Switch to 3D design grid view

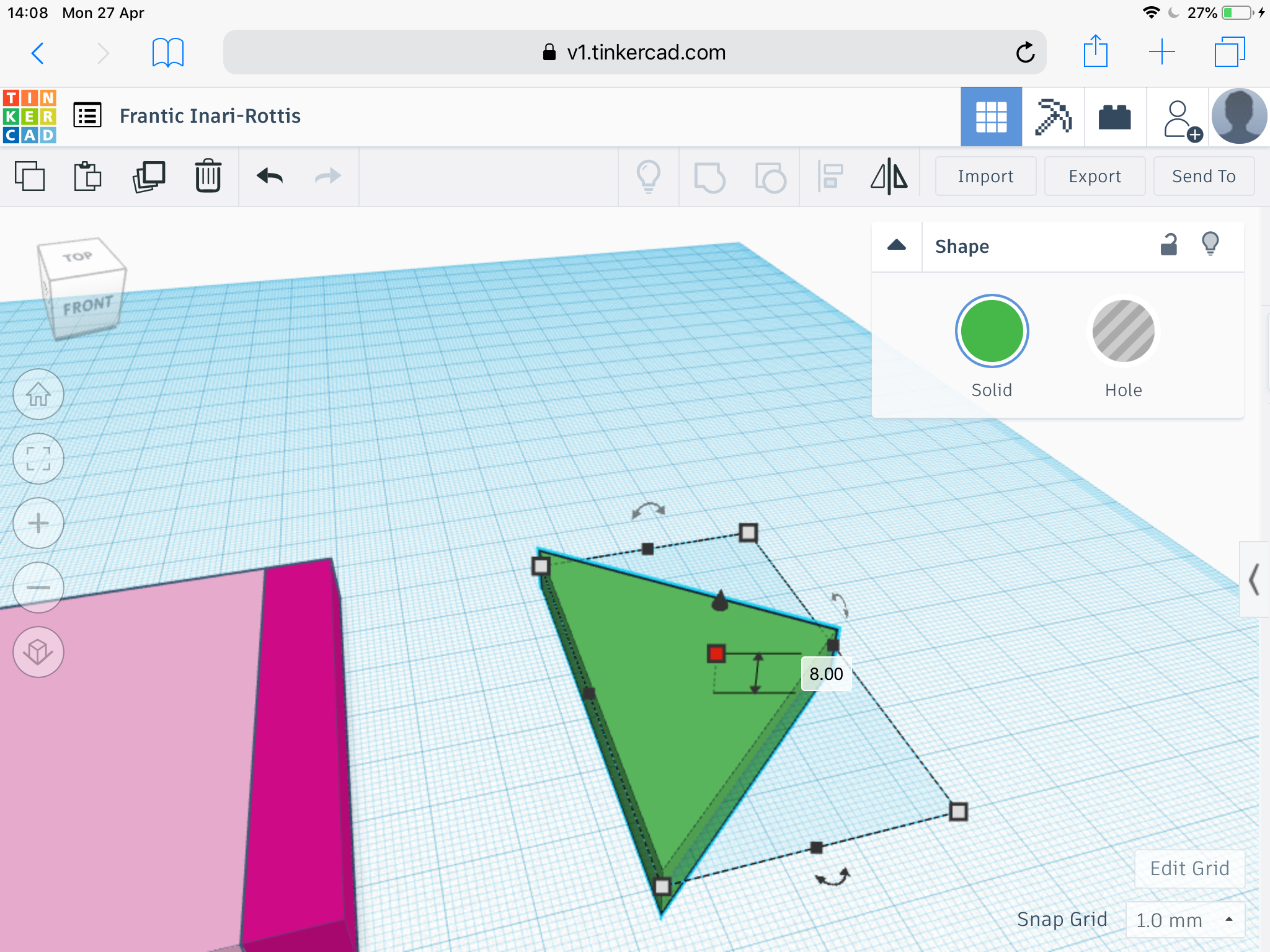[991, 117]
